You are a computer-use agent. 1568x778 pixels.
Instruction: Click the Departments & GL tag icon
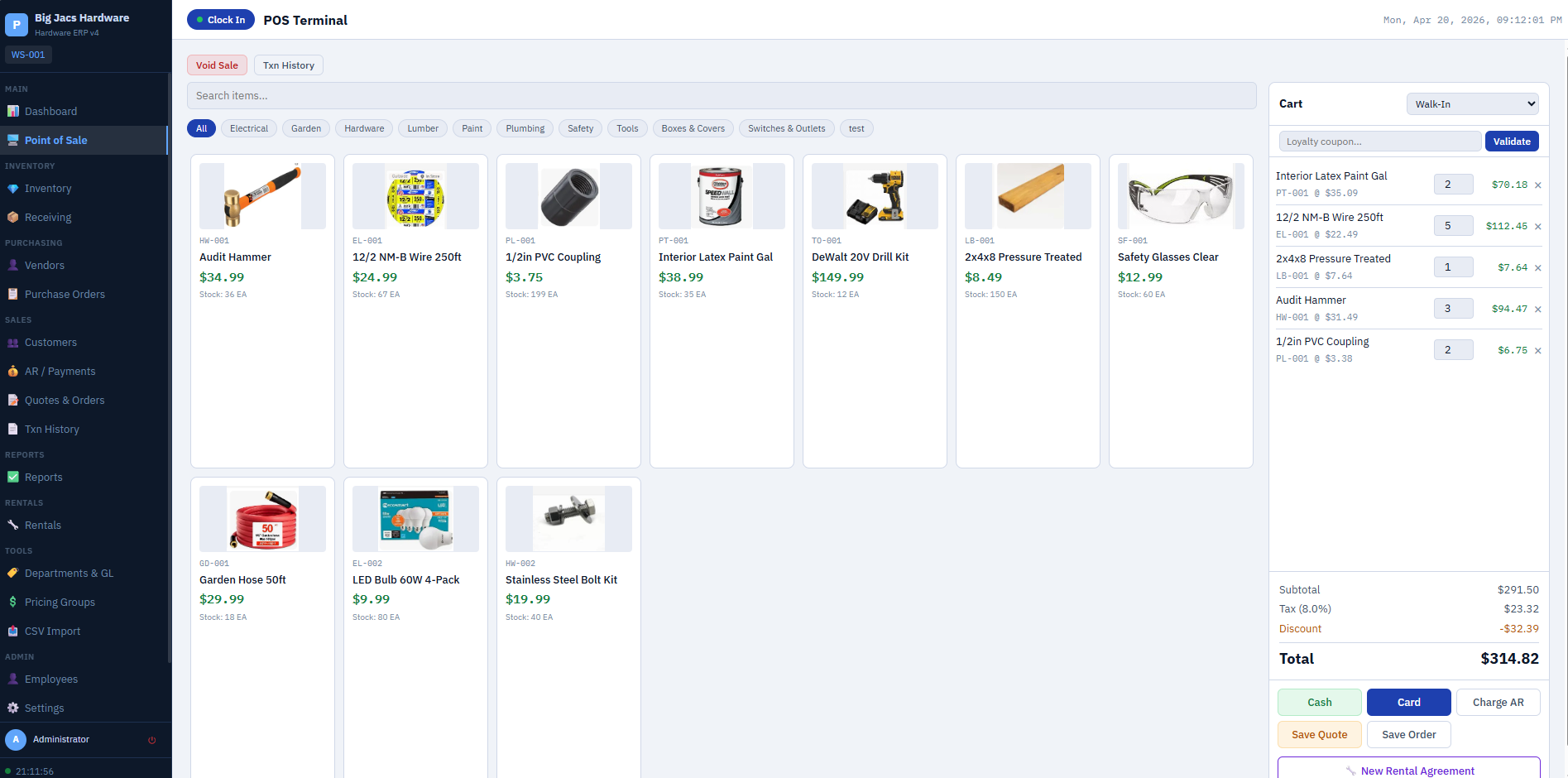click(x=13, y=573)
